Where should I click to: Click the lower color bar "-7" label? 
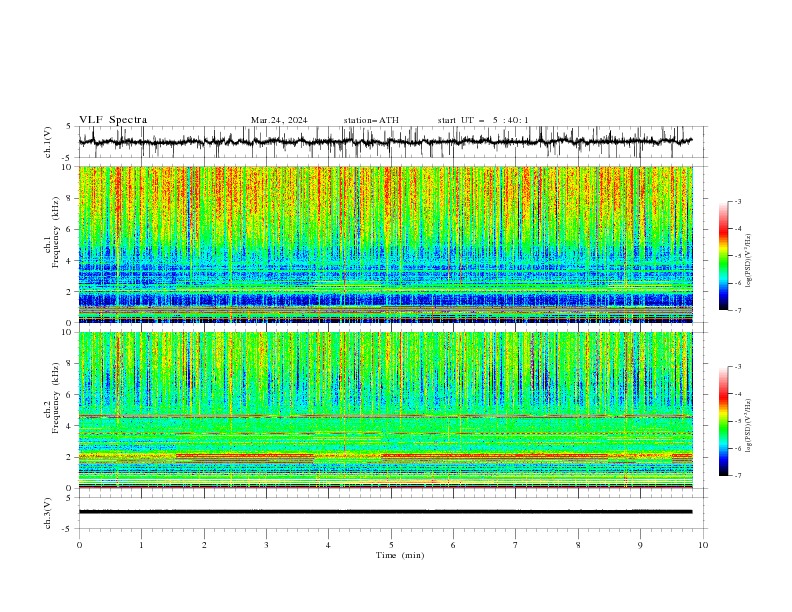(x=738, y=476)
